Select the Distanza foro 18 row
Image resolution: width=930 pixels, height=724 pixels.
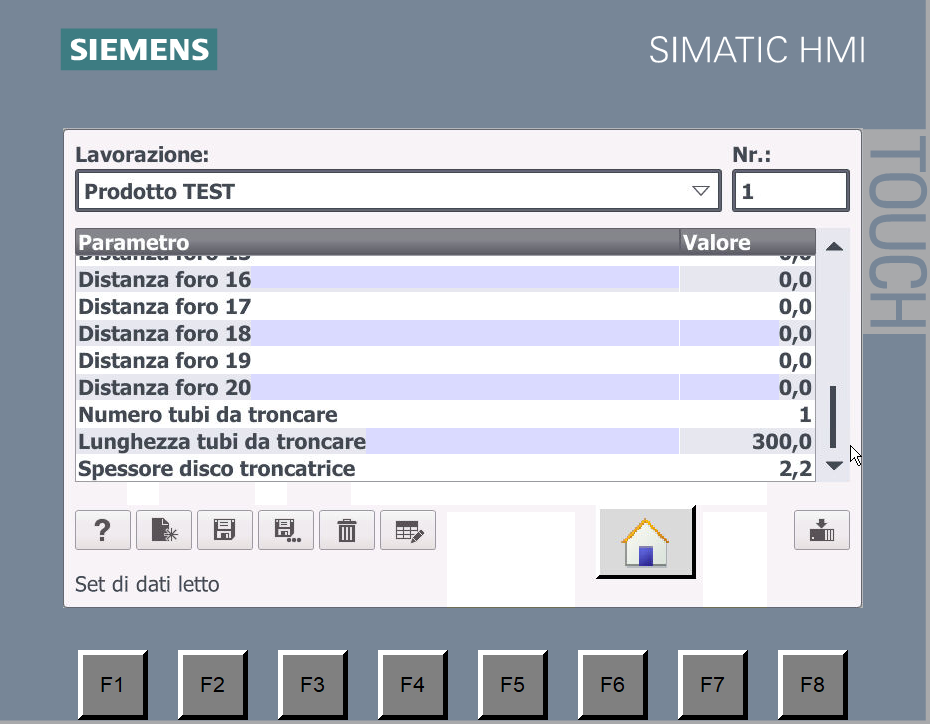445,333
